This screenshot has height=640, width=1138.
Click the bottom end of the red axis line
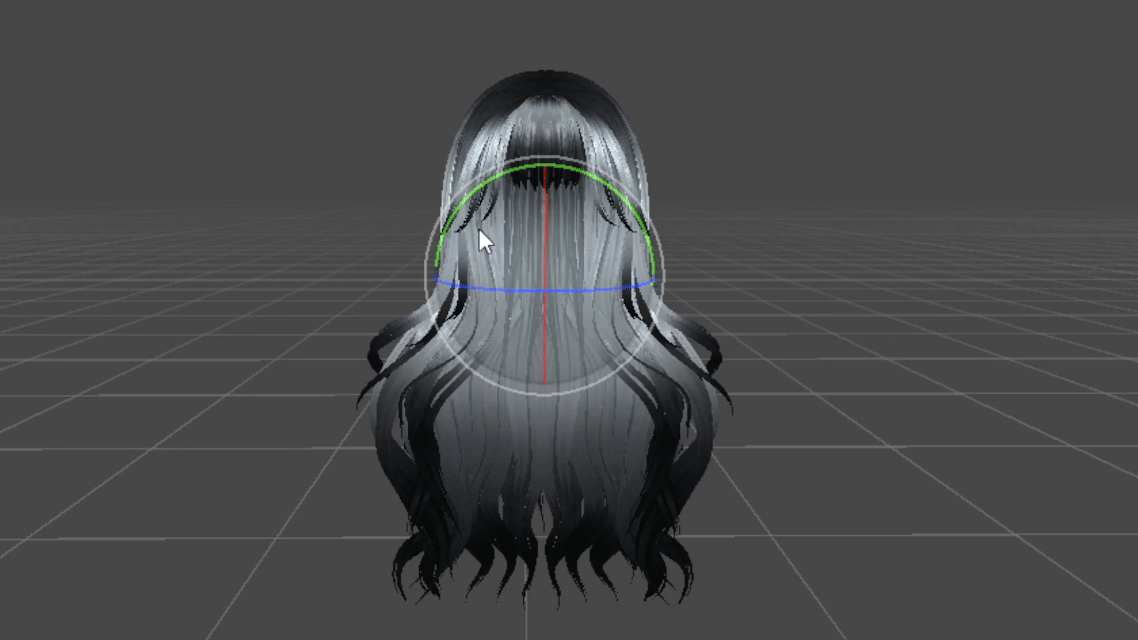545,380
